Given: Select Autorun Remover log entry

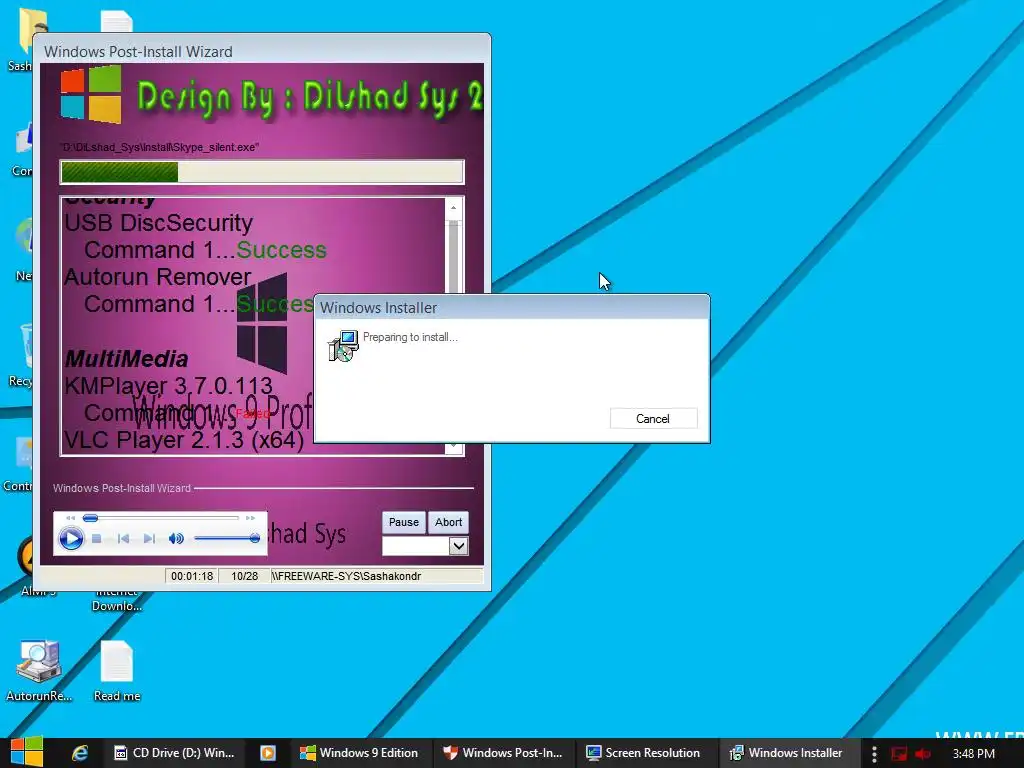Looking at the screenshot, I should [157, 277].
